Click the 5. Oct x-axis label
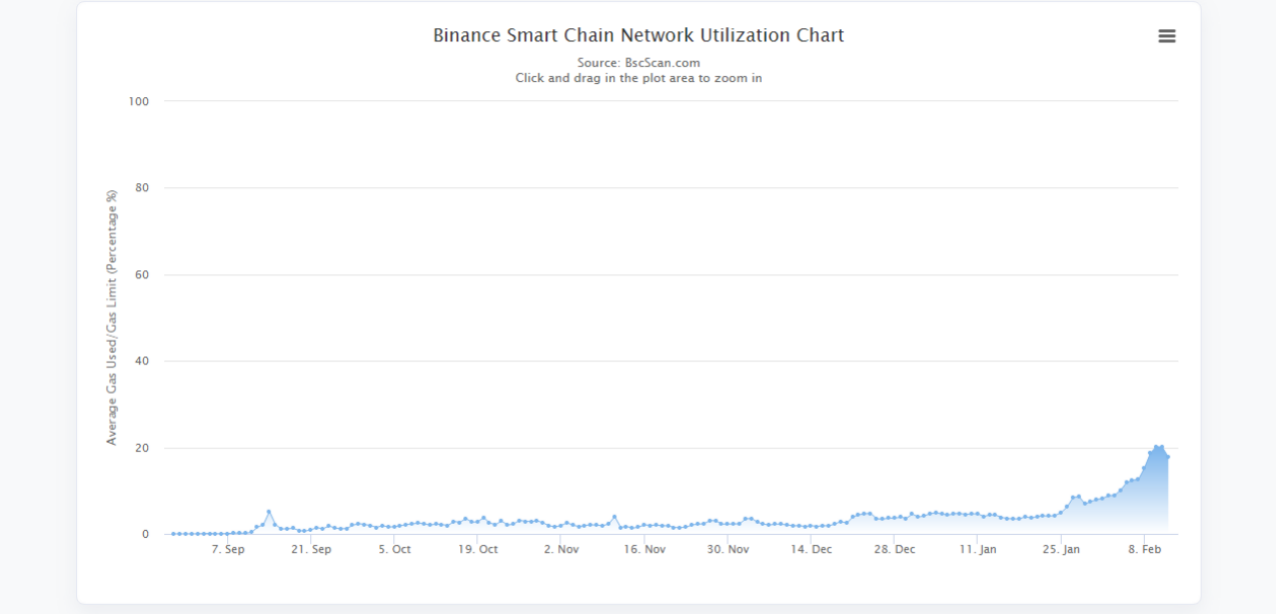1276x614 pixels. 394,549
